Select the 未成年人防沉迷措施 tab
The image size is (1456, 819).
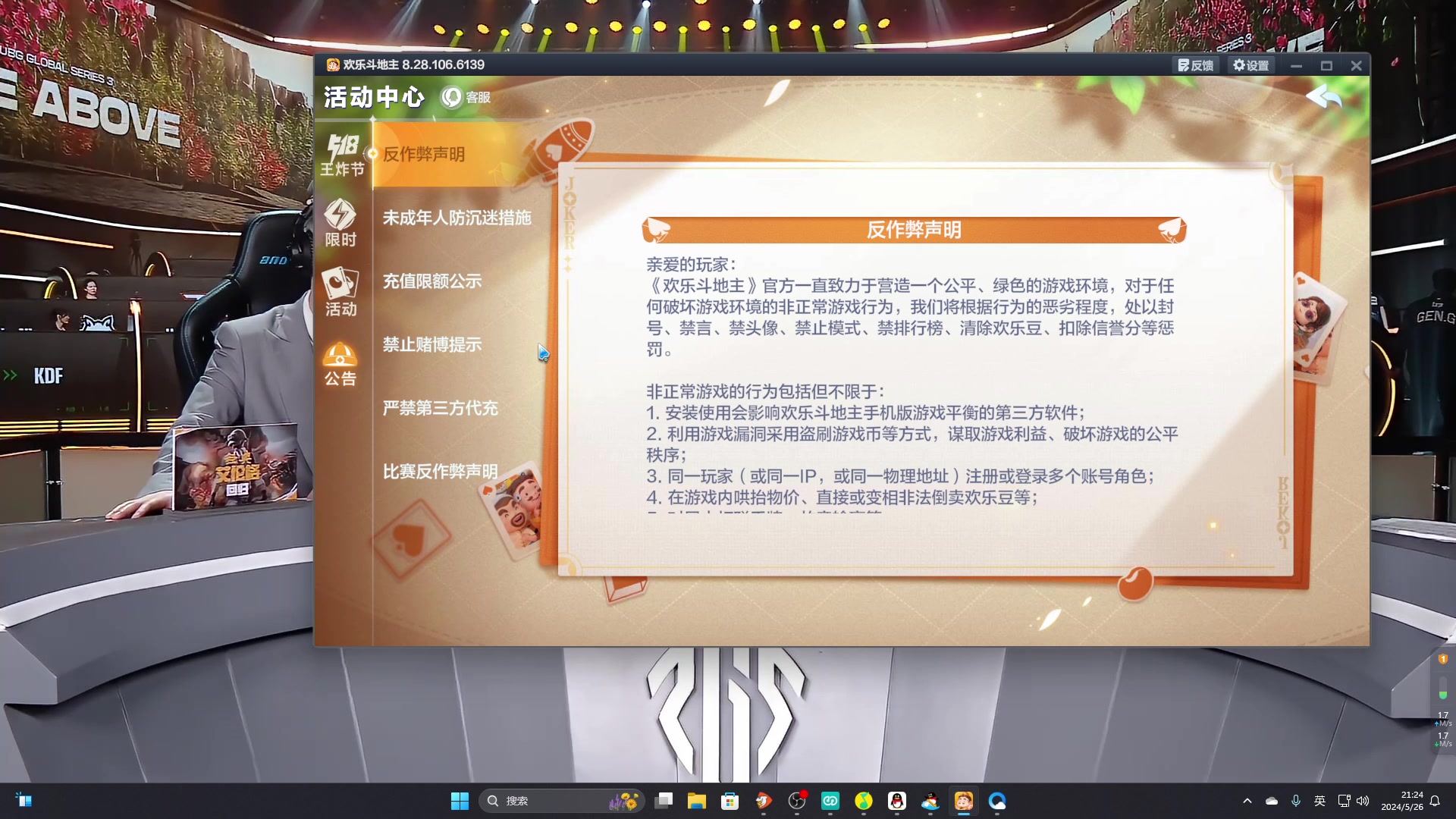[x=457, y=218]
